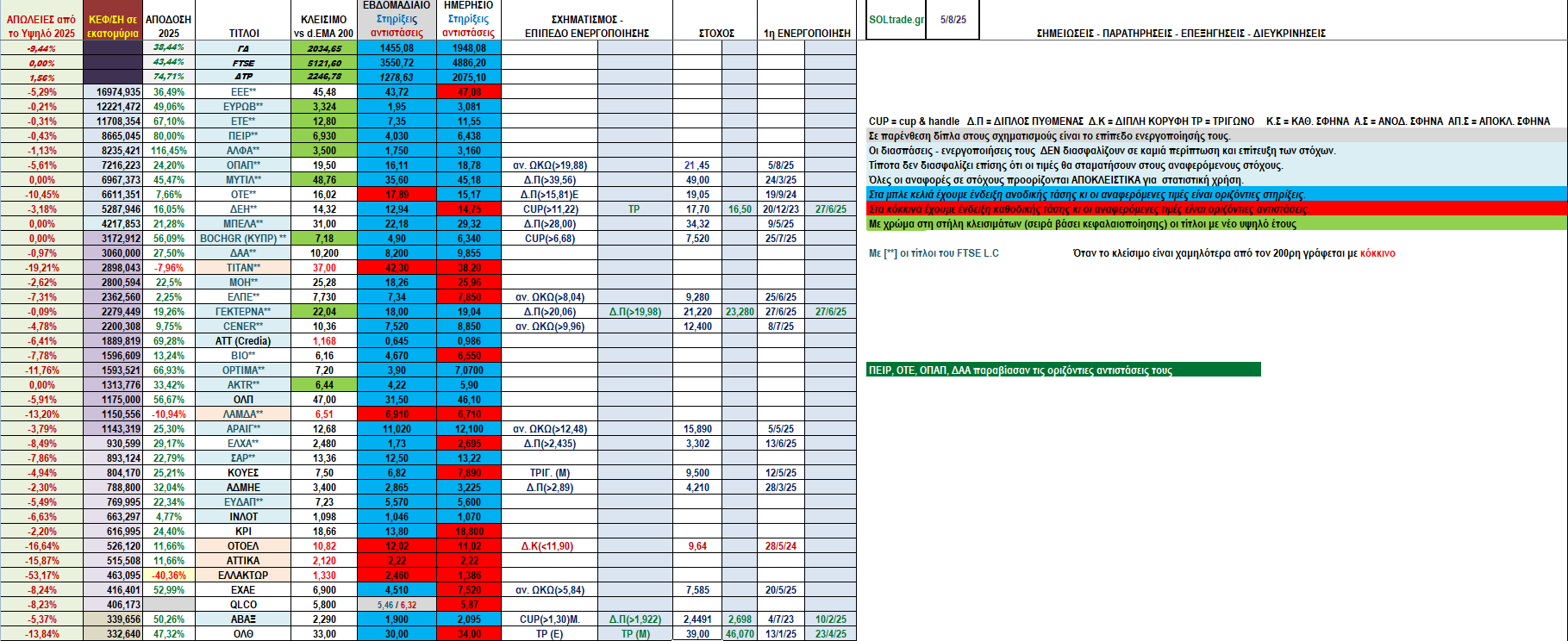Click the ΜΥΤΙΛ** stock title

[244, 180]
